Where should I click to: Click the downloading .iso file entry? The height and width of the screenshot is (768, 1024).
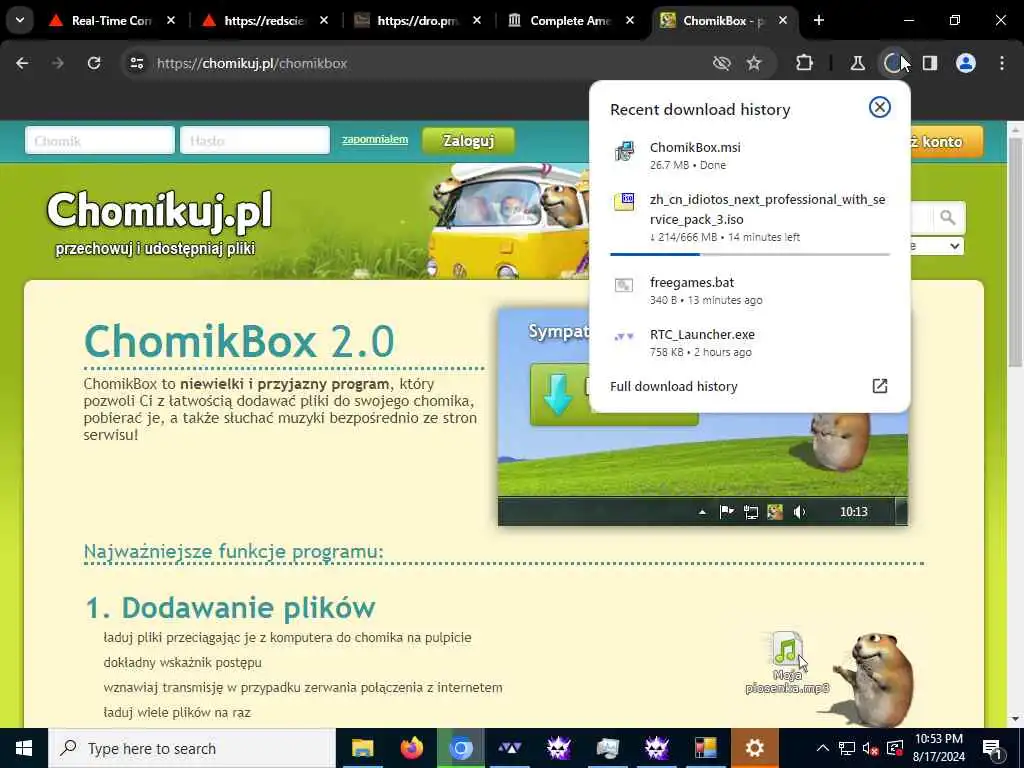[750, 217]
